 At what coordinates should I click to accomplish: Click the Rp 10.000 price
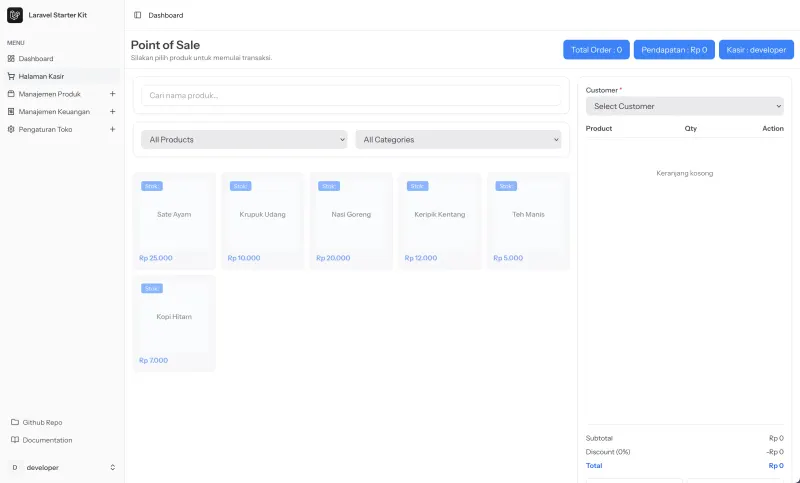244,258
